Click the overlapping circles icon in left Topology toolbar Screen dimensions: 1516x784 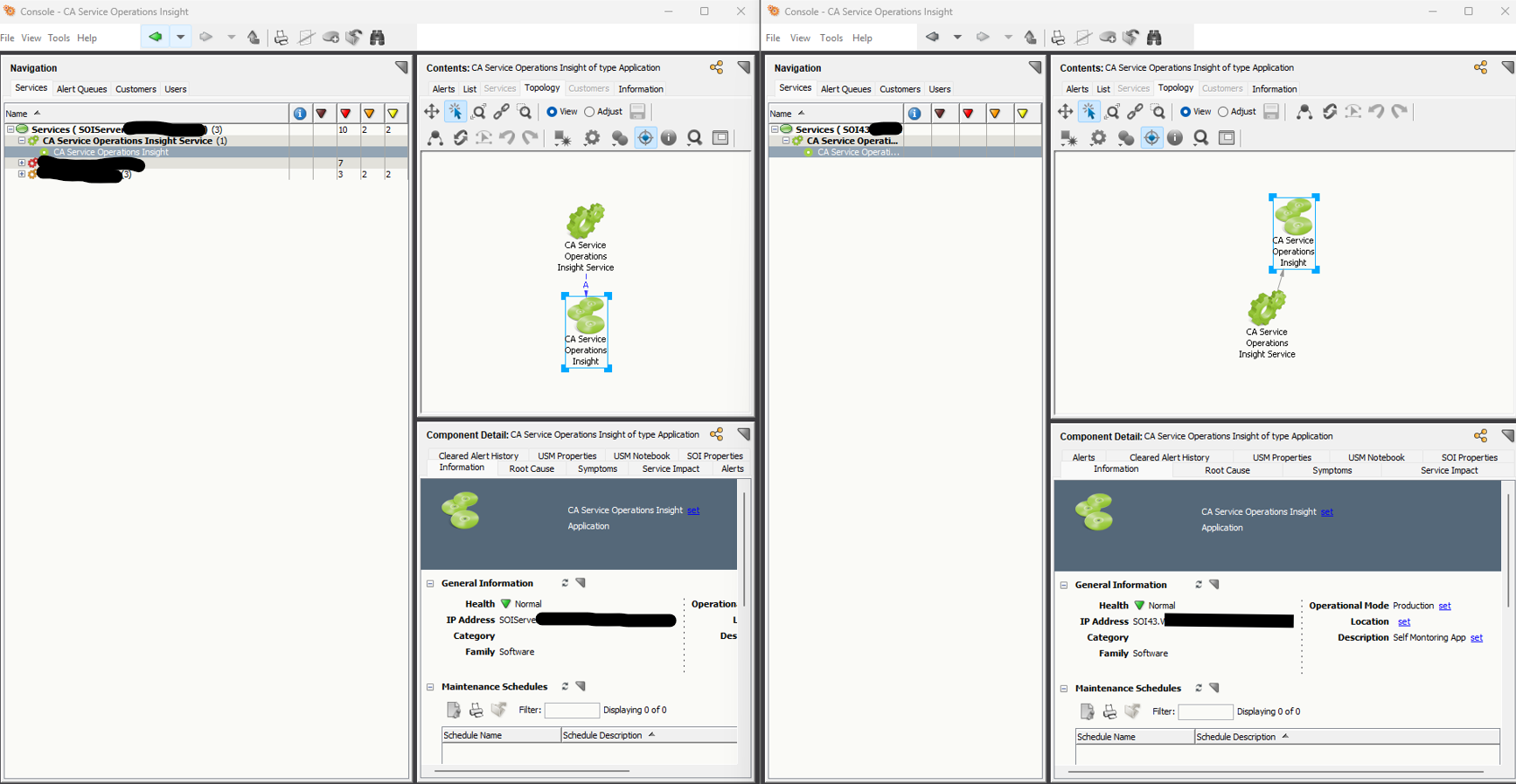click(x=619, y=138)
